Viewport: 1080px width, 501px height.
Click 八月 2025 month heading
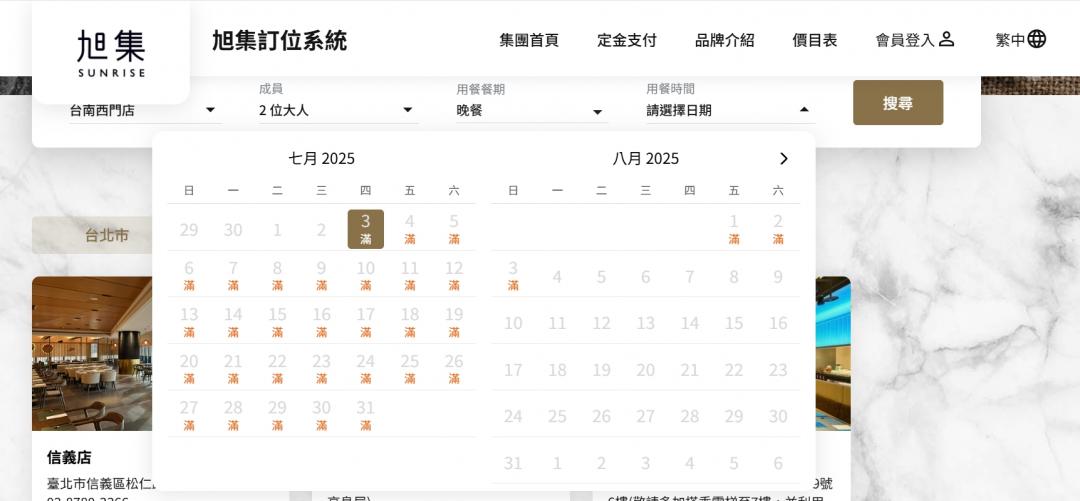[x=645, y=159]
